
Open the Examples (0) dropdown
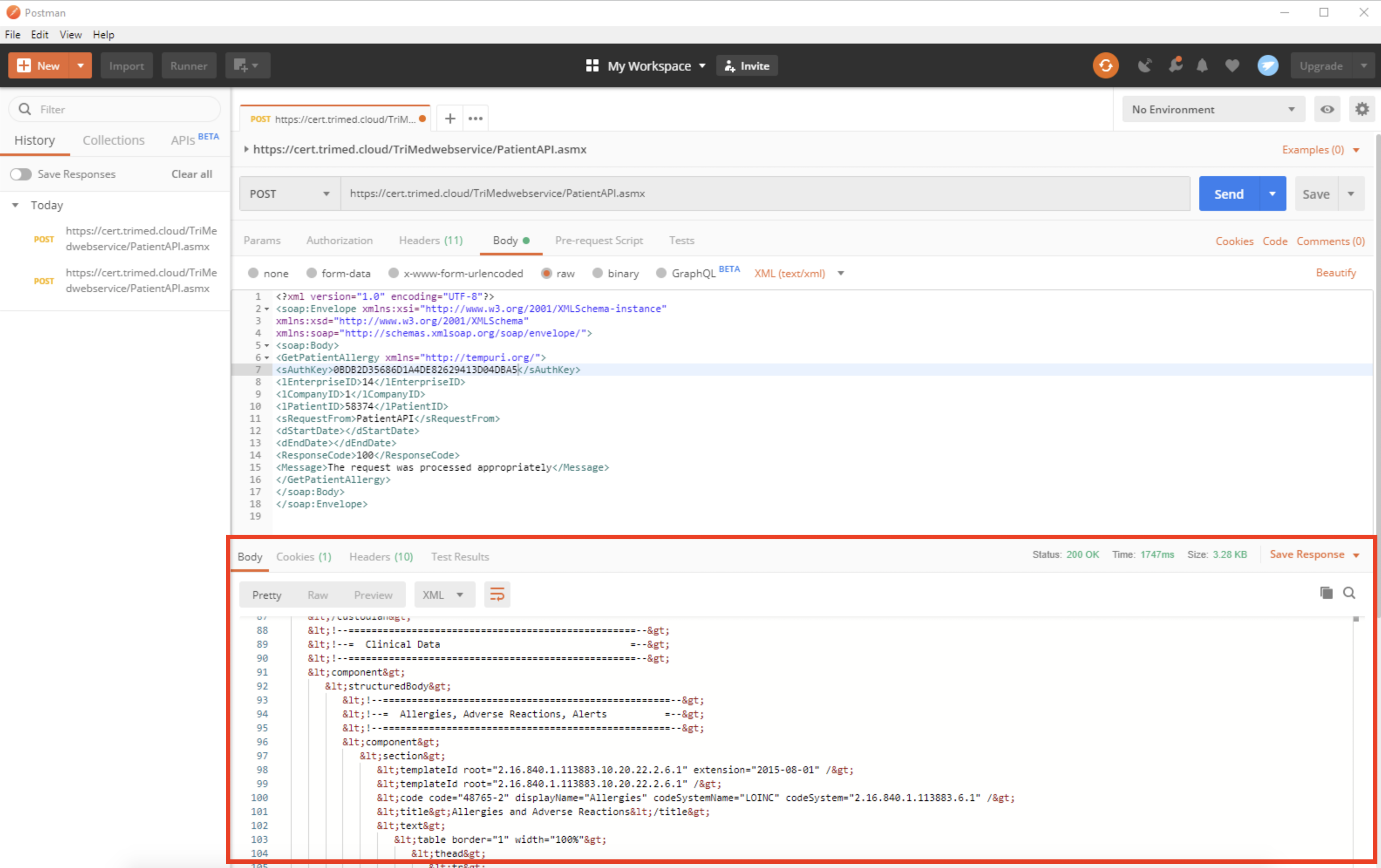pos(1320,150)
